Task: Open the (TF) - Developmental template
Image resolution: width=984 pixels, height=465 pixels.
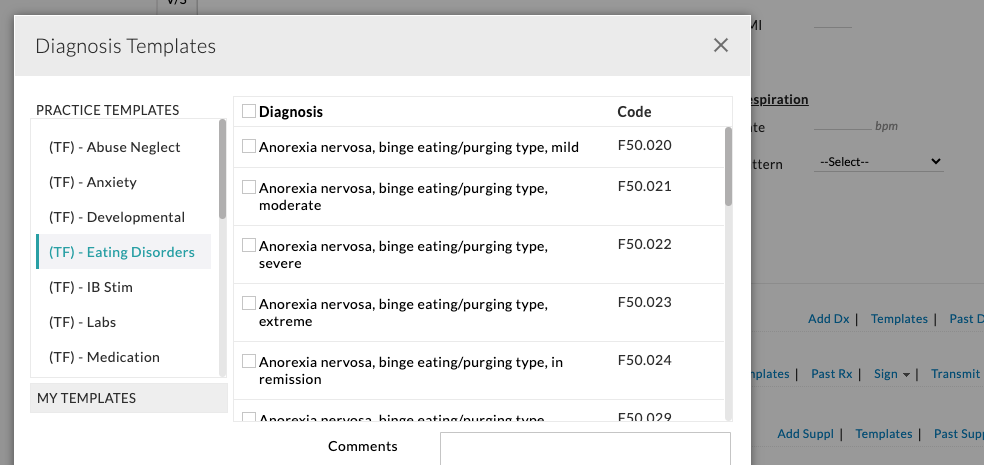Action: point(116,217)
